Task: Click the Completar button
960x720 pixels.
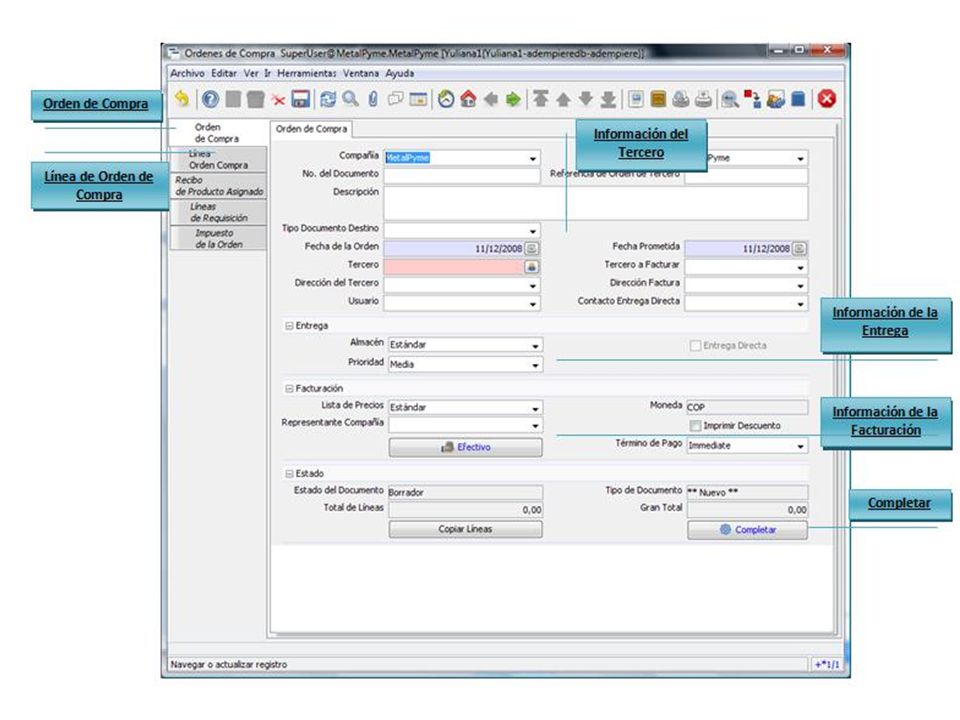Action: click(748, 530)
